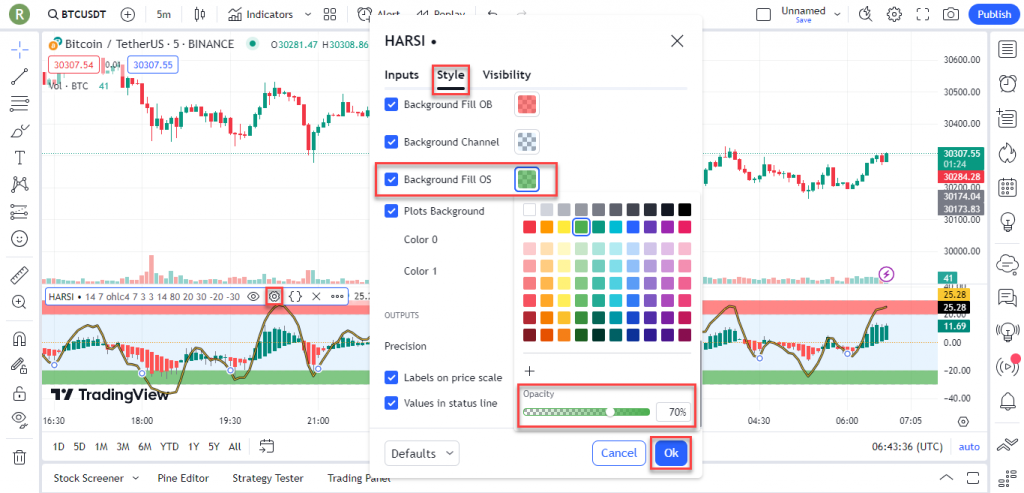Open the 5m timeframe selector
Image resolution: width=1024 pixels, height=493 pixels.
[164, 14]
